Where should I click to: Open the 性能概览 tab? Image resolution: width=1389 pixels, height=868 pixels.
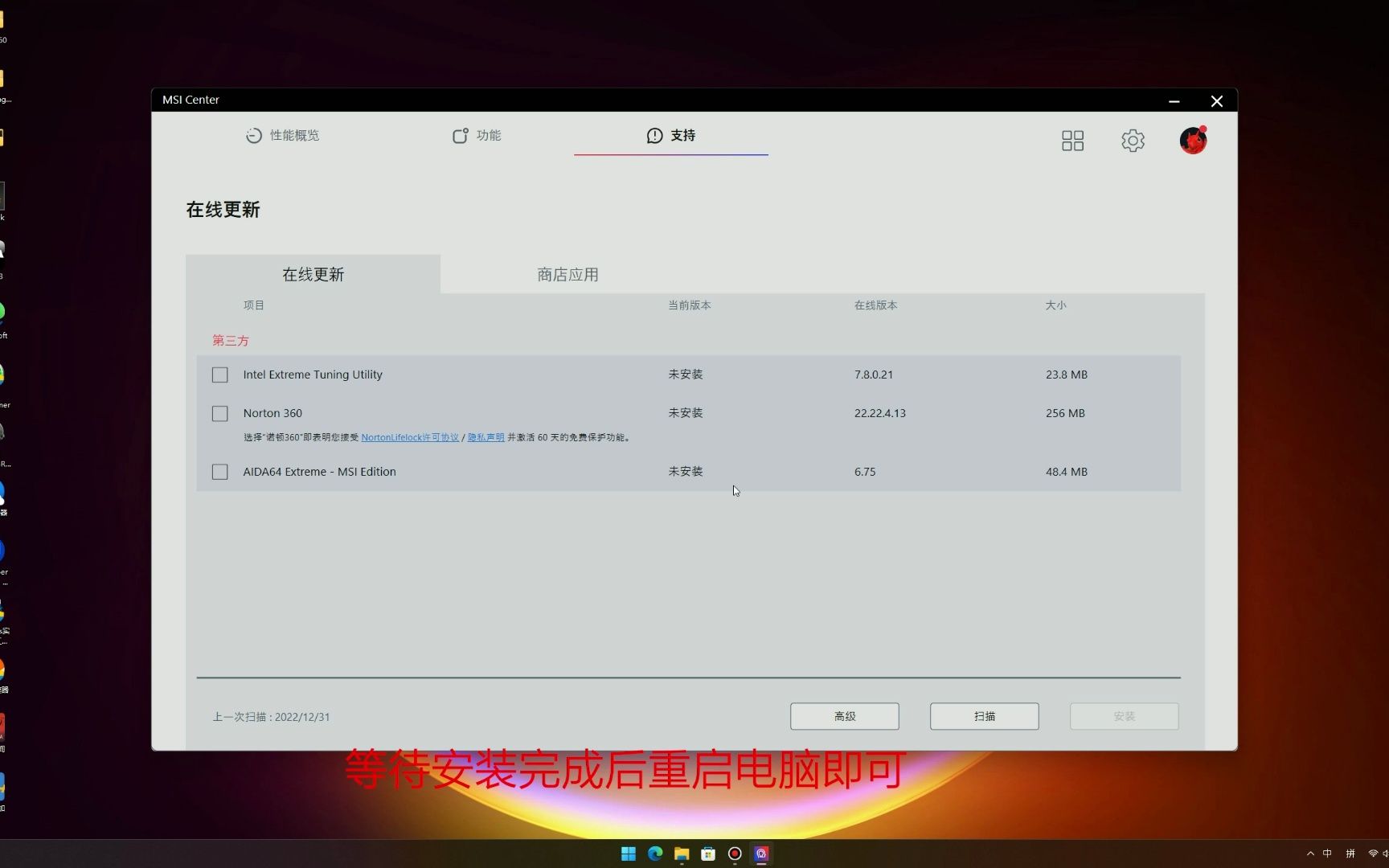coord(282,135)
